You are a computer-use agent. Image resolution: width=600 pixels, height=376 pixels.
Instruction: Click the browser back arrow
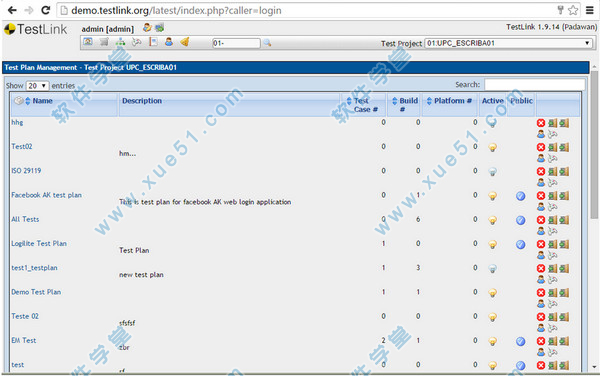[12, 10]
